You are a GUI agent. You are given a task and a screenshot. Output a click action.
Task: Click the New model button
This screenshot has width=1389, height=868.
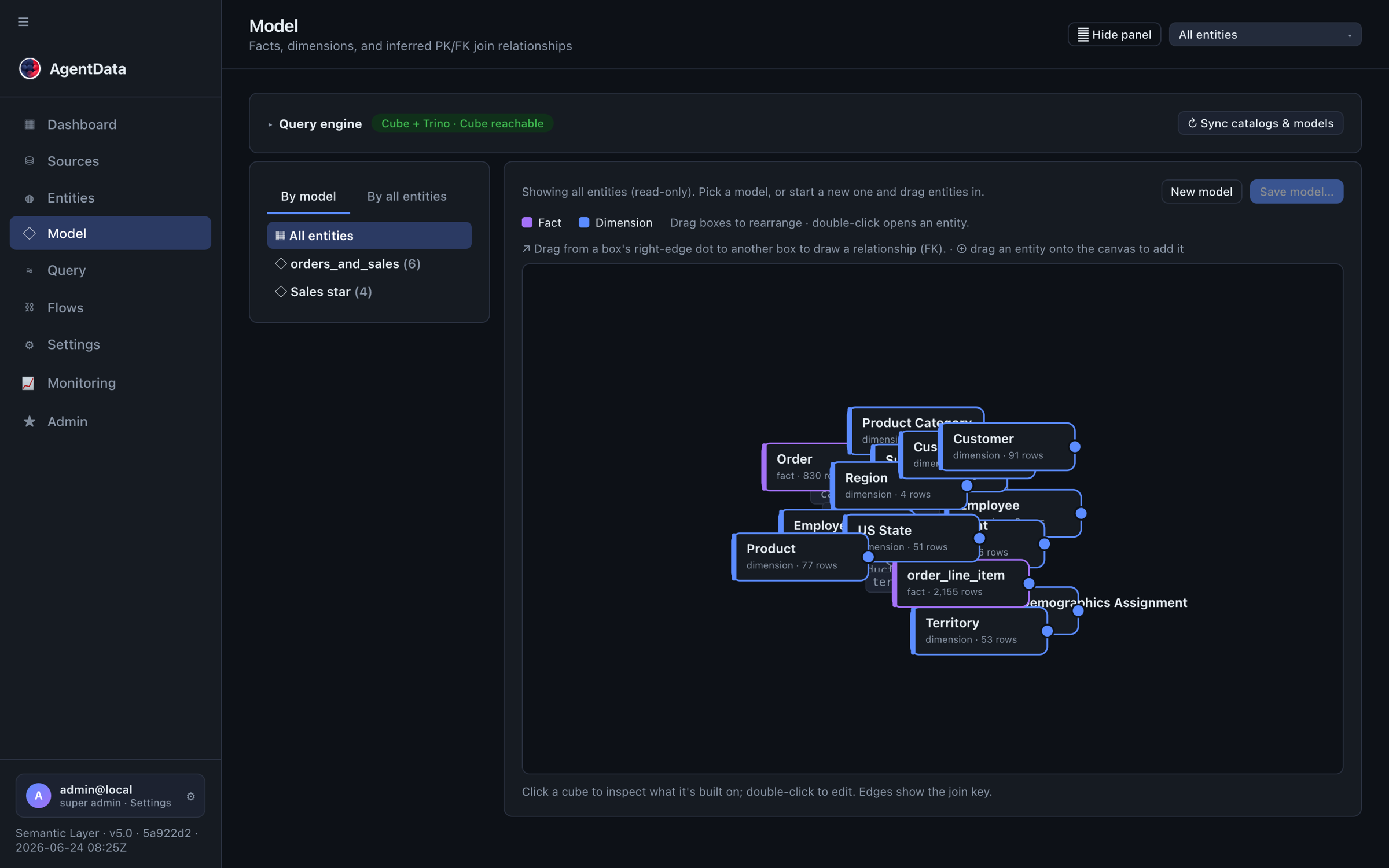click(1201, 192)
